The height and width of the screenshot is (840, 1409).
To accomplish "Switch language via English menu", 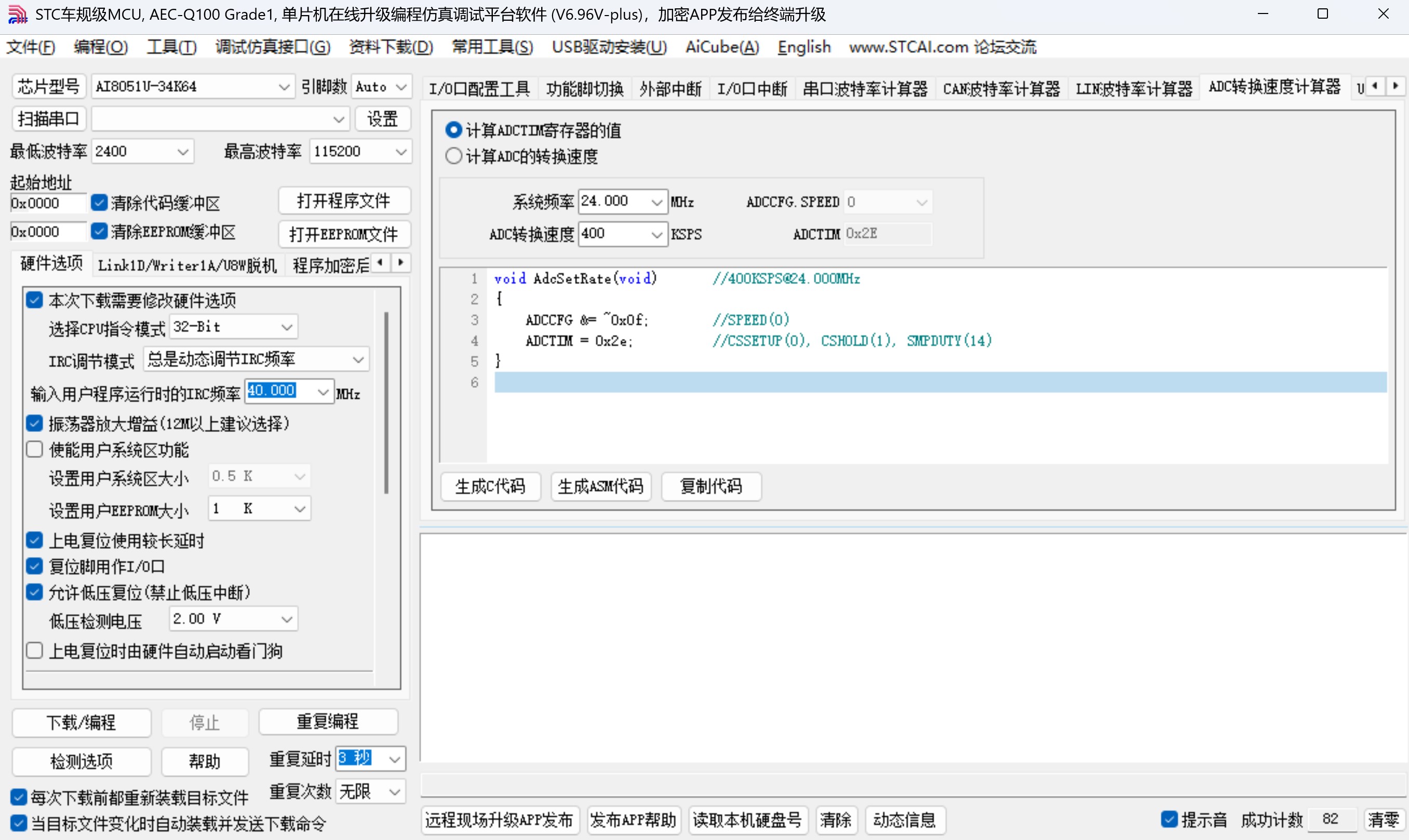I will (804, 47).
